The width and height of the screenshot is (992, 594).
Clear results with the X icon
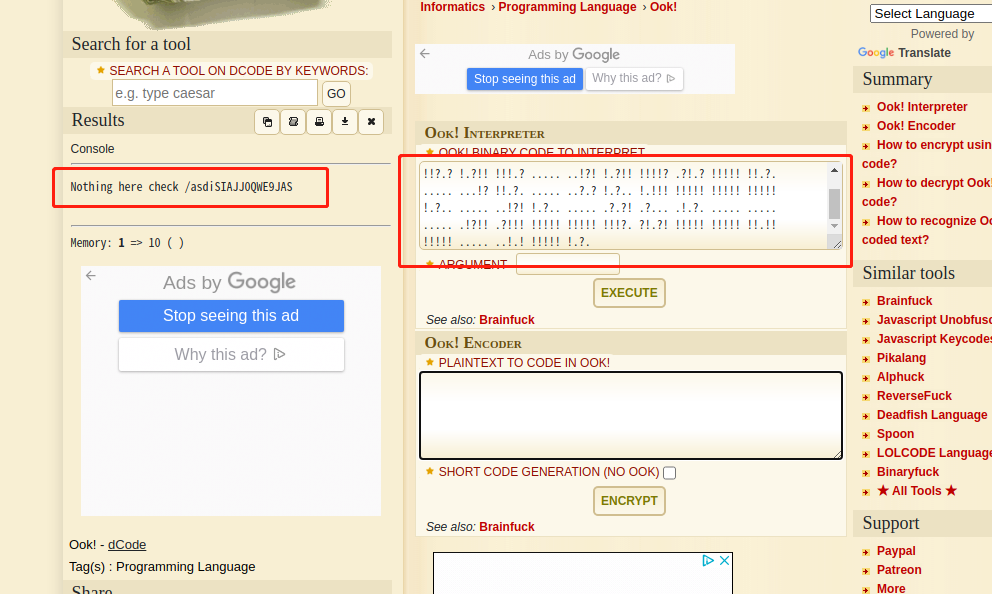point(371,121)
